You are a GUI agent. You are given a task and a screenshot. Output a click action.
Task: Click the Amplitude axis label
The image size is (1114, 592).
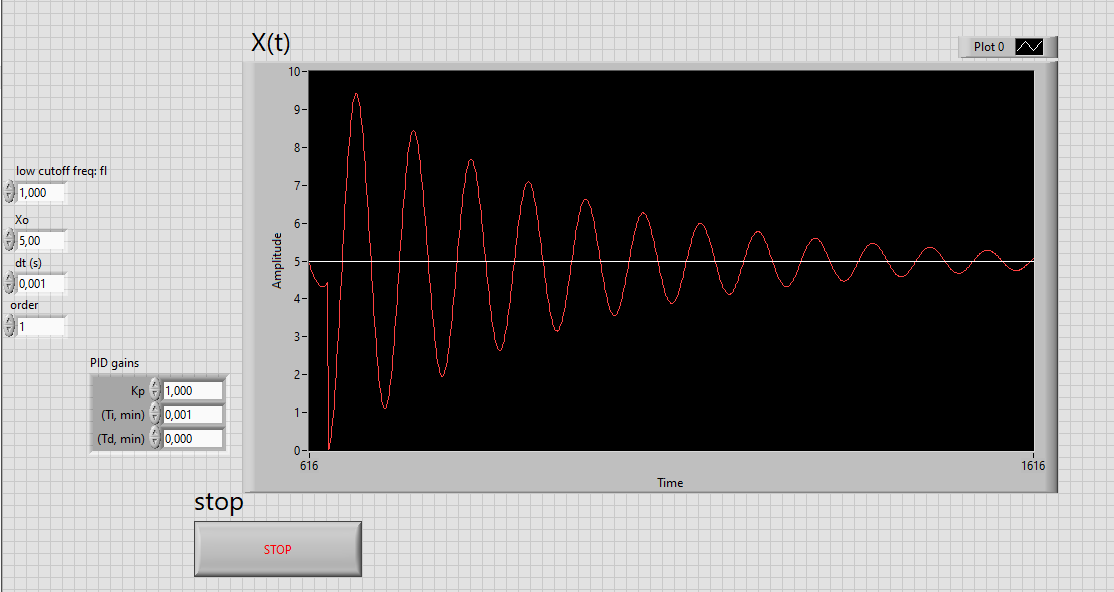(x=277, y=260)
